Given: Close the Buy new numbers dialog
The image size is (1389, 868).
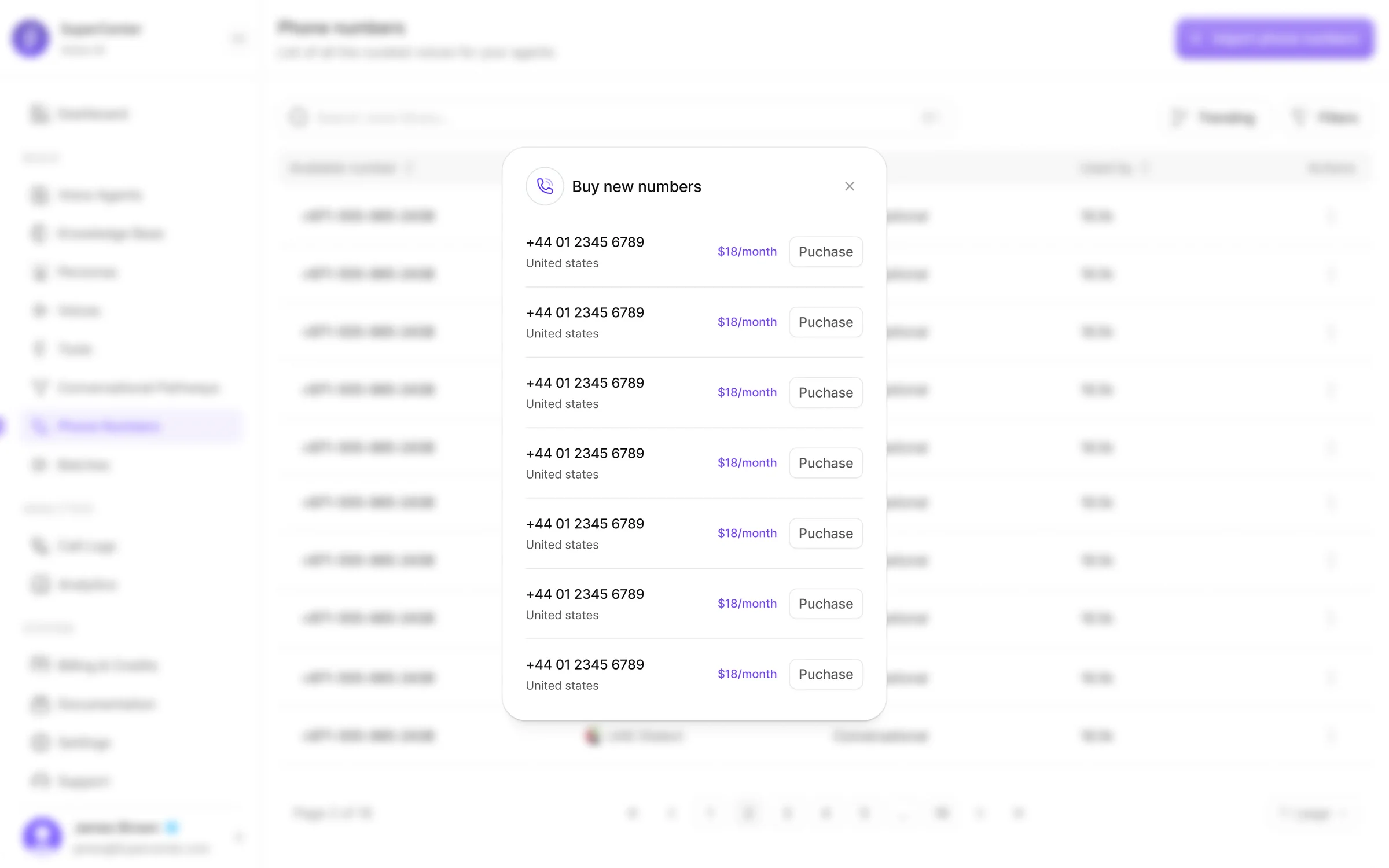Looking at the screenshot, I should 849,186.
